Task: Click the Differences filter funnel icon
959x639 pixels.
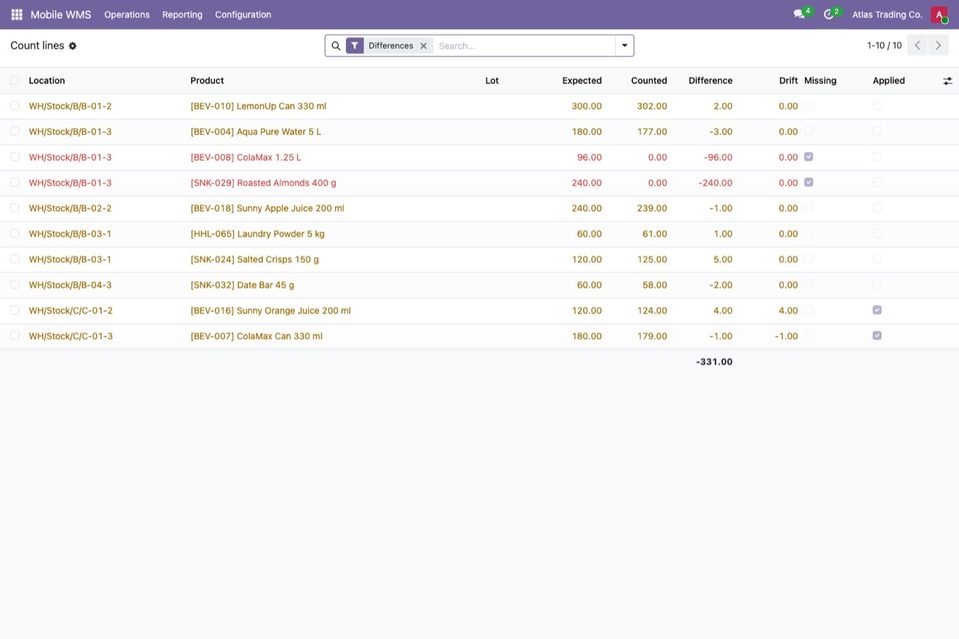Action: (355, 46)
